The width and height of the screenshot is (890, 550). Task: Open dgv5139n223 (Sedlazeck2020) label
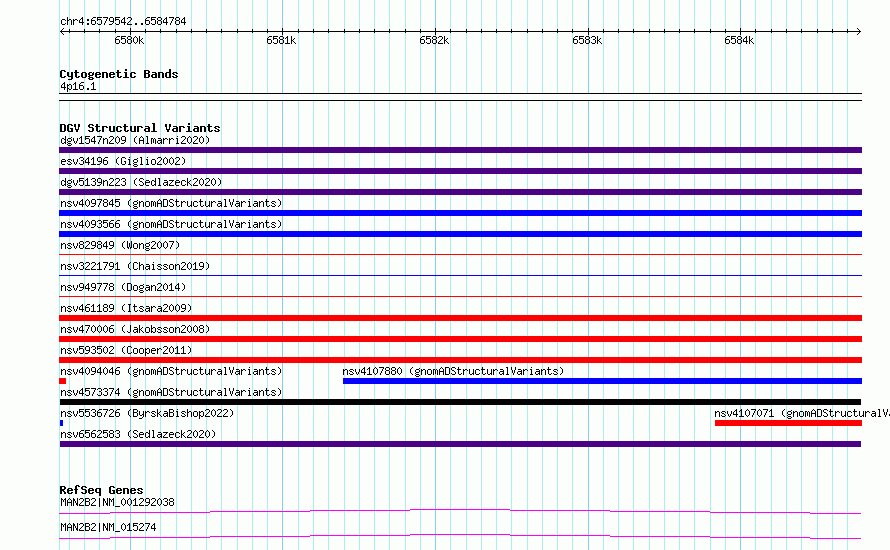coord(141,182)
